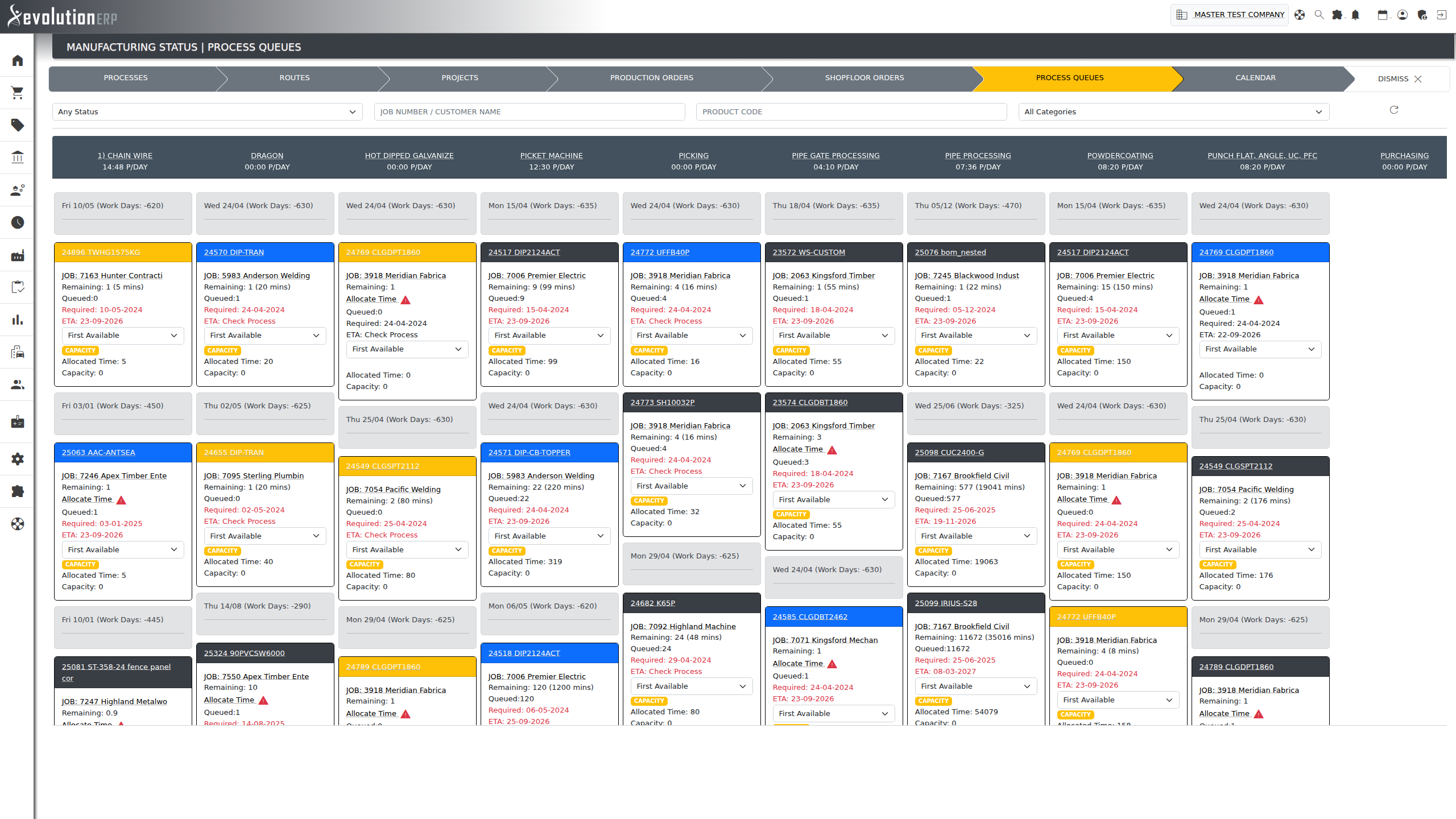Switch to the CALENDAR tab
The height and width of the screenshot is (819, 1456).
point(1255,78)
